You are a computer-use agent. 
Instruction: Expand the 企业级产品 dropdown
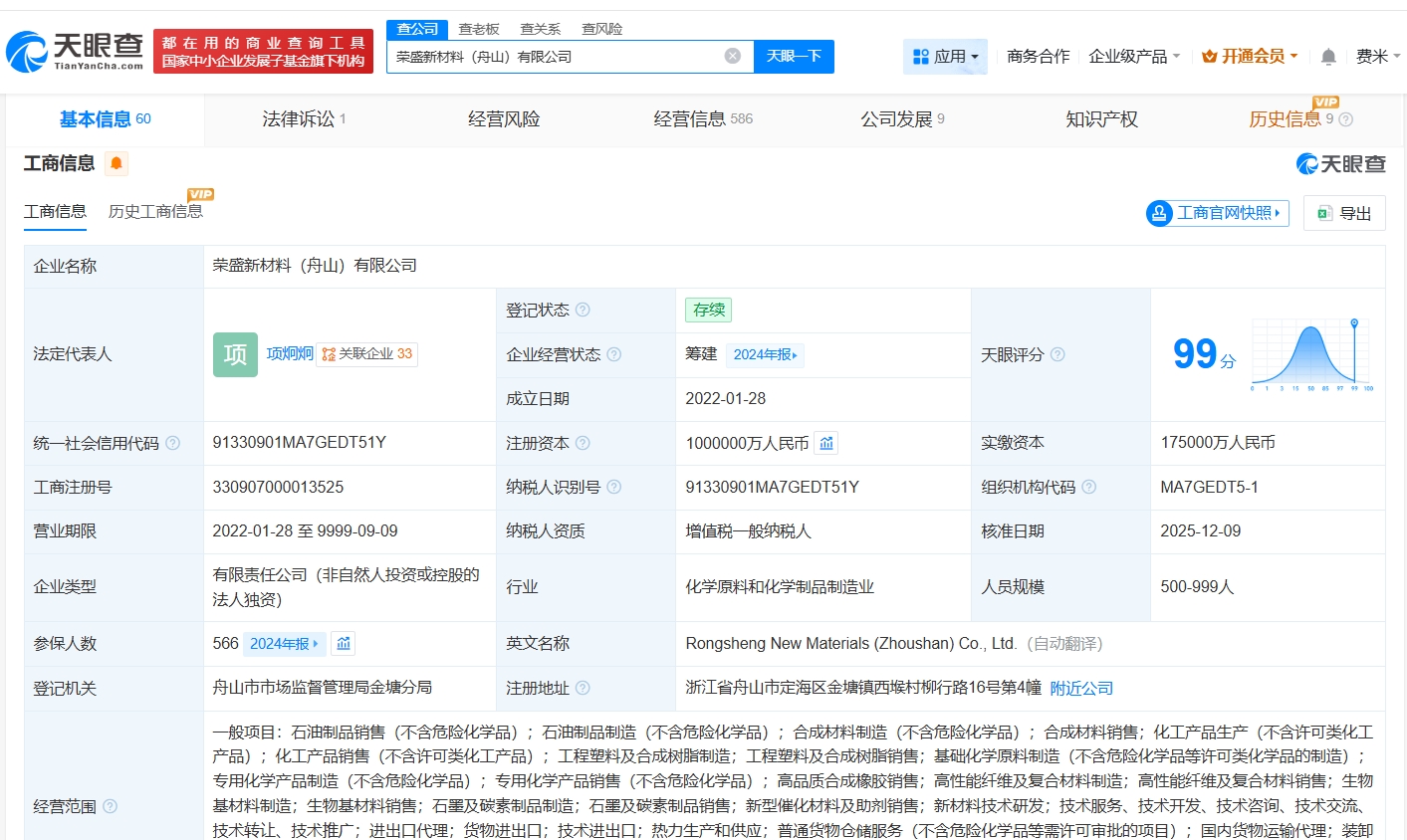1134,57
